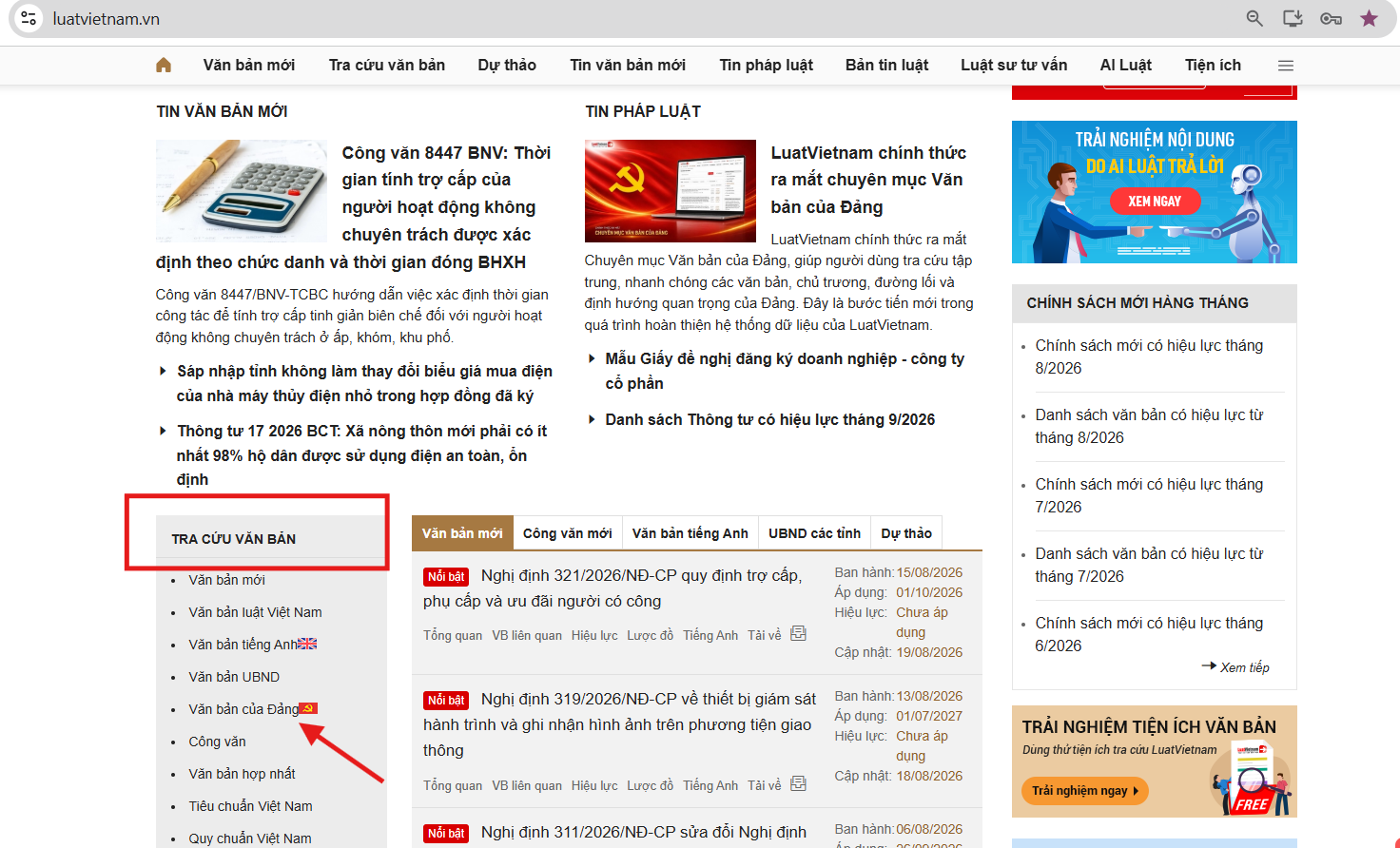Open the Nghị định 321/2026/NĐ-CP document title

[612, 588]
